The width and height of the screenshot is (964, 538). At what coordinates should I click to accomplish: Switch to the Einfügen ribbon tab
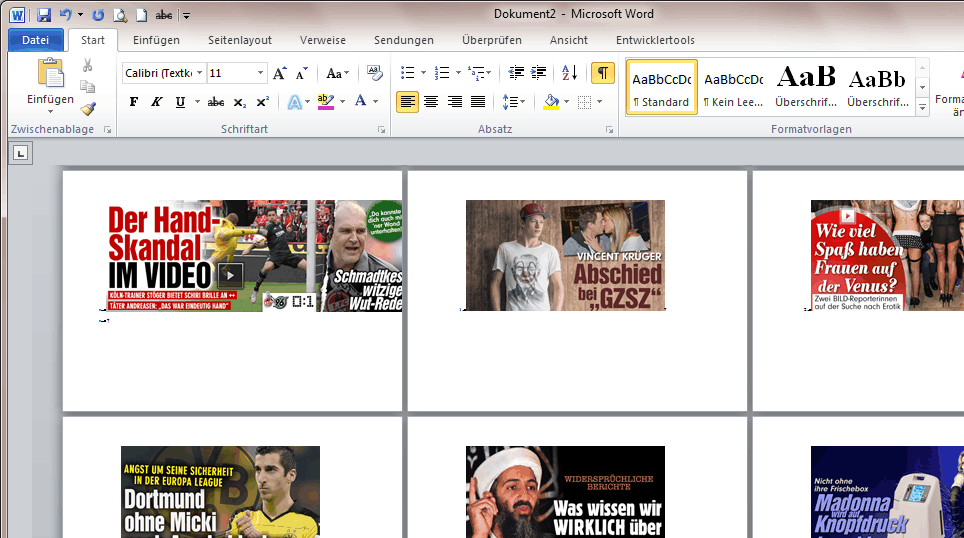coord(156,40)
